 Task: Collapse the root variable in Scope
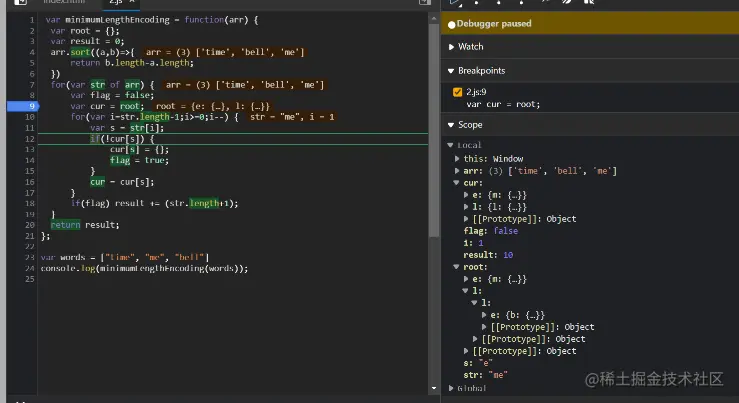coord(457,267)
